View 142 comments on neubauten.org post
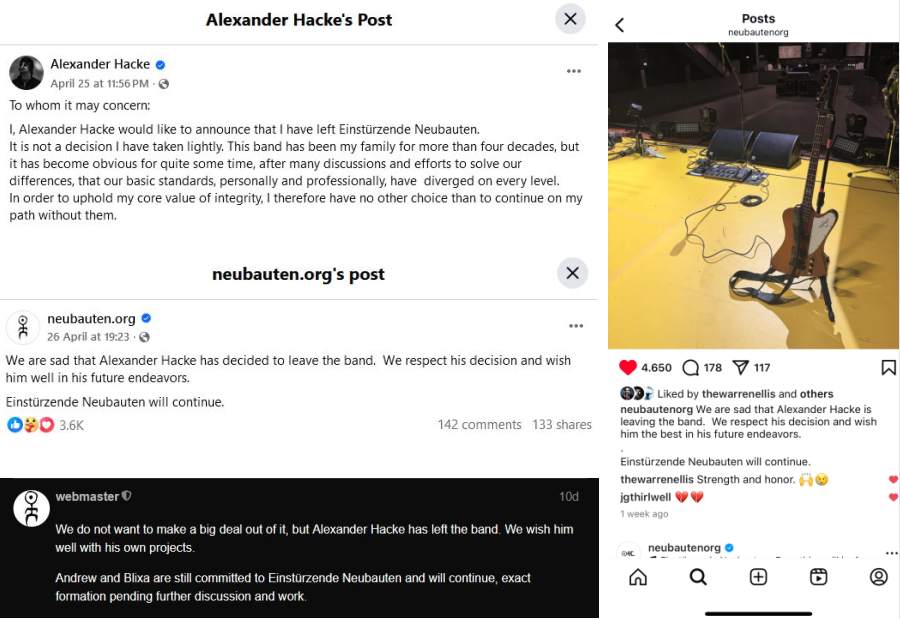The width and height of the screenshot is (900, 619). 479,424
